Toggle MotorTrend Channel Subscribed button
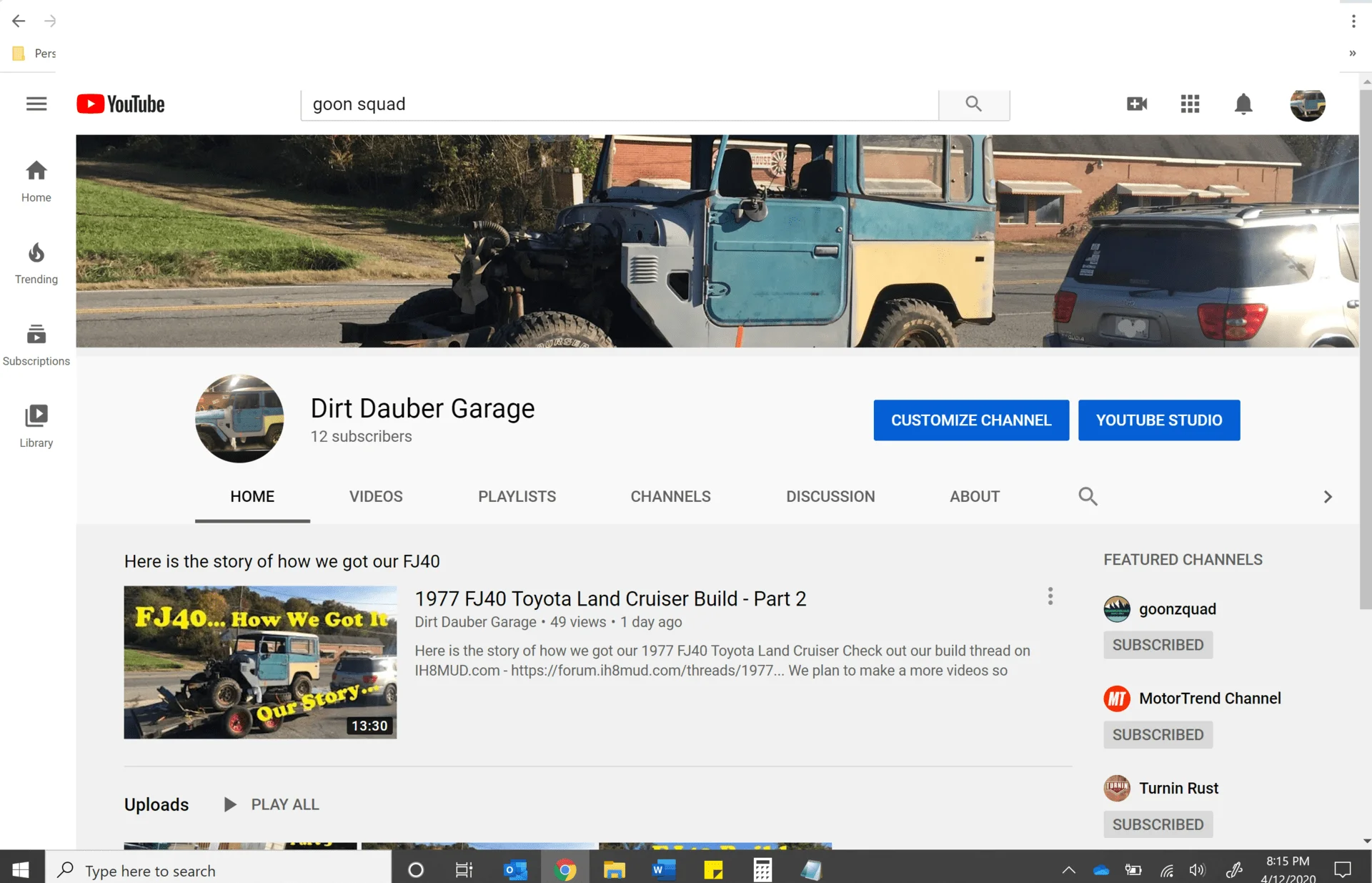Viewport: 1372px width, 883px height. (1158, 734)
